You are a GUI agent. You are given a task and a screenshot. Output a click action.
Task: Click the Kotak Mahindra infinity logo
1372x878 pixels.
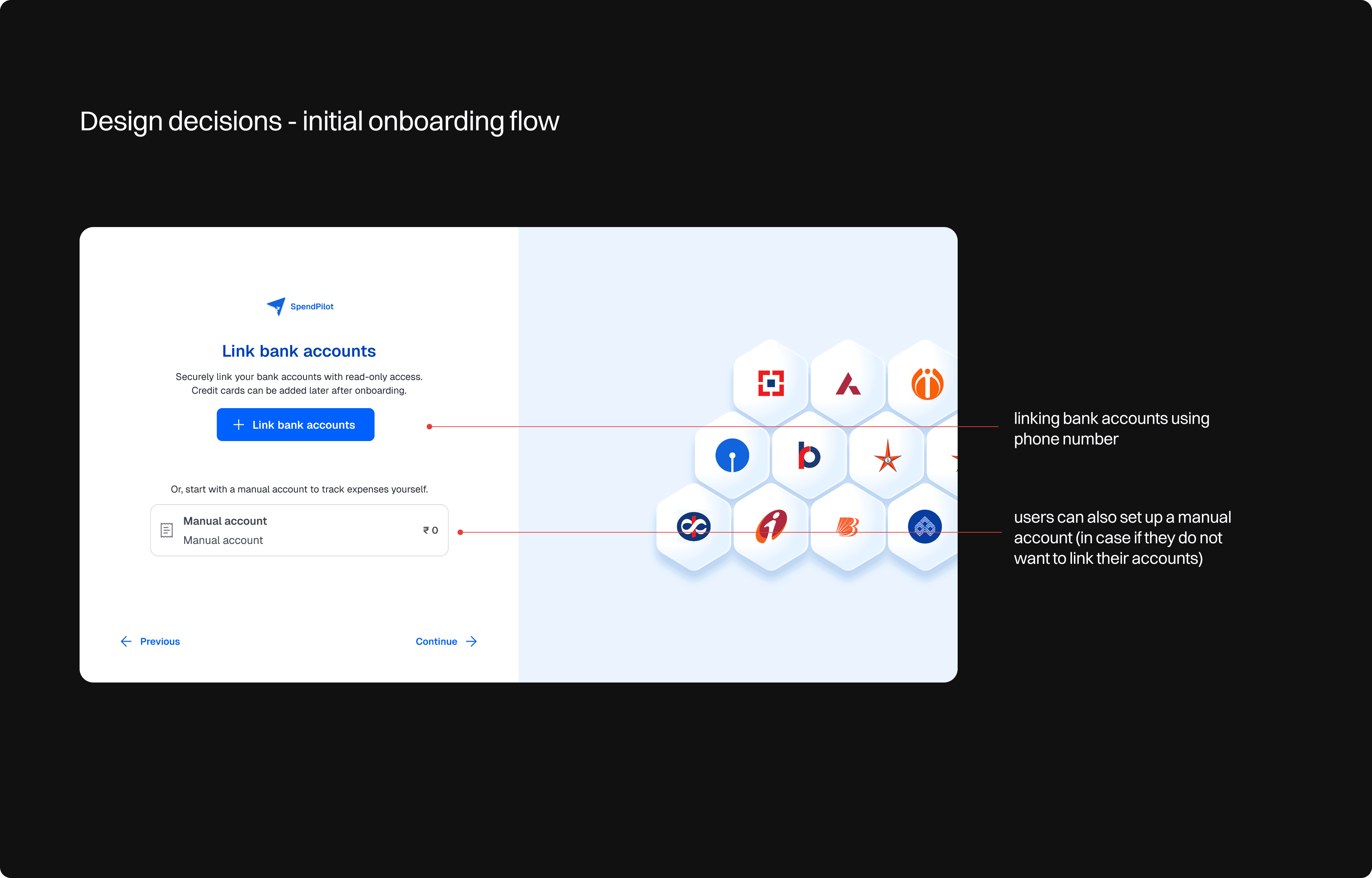pos(693,526)
